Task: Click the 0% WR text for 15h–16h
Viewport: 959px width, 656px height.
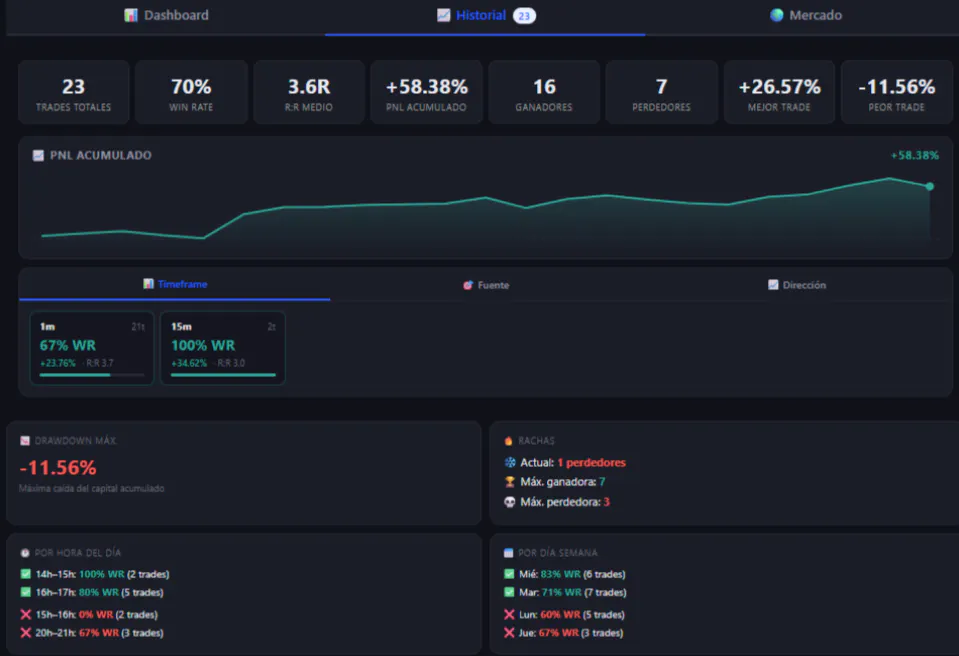Action: pos(96,614)
